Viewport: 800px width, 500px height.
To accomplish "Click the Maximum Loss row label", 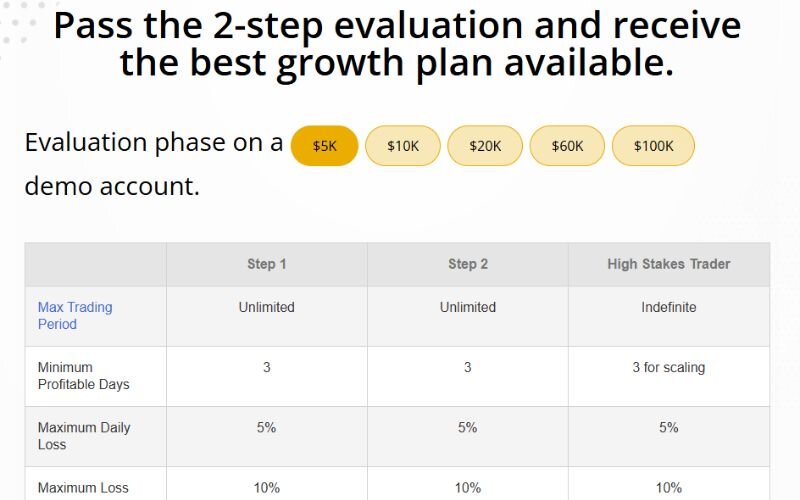I will [83, 488].
